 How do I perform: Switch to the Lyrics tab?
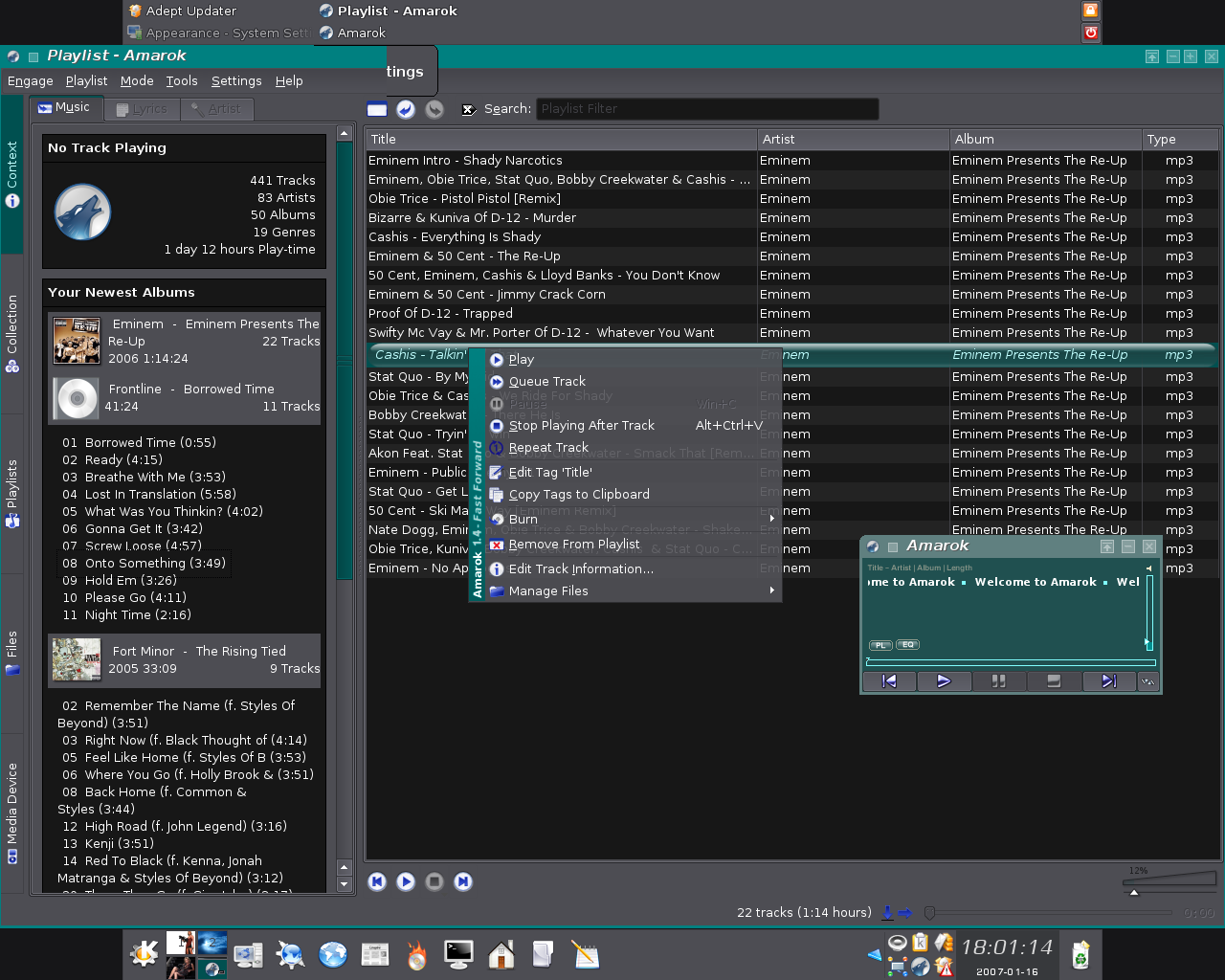(x=142, y=109)
